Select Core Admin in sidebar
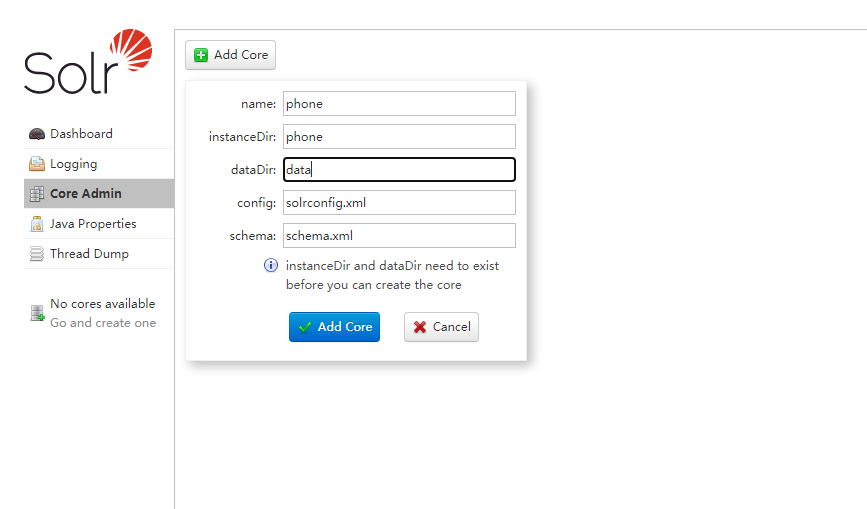Viewport: 867px width, 509px height. click(x=86, y=194)
